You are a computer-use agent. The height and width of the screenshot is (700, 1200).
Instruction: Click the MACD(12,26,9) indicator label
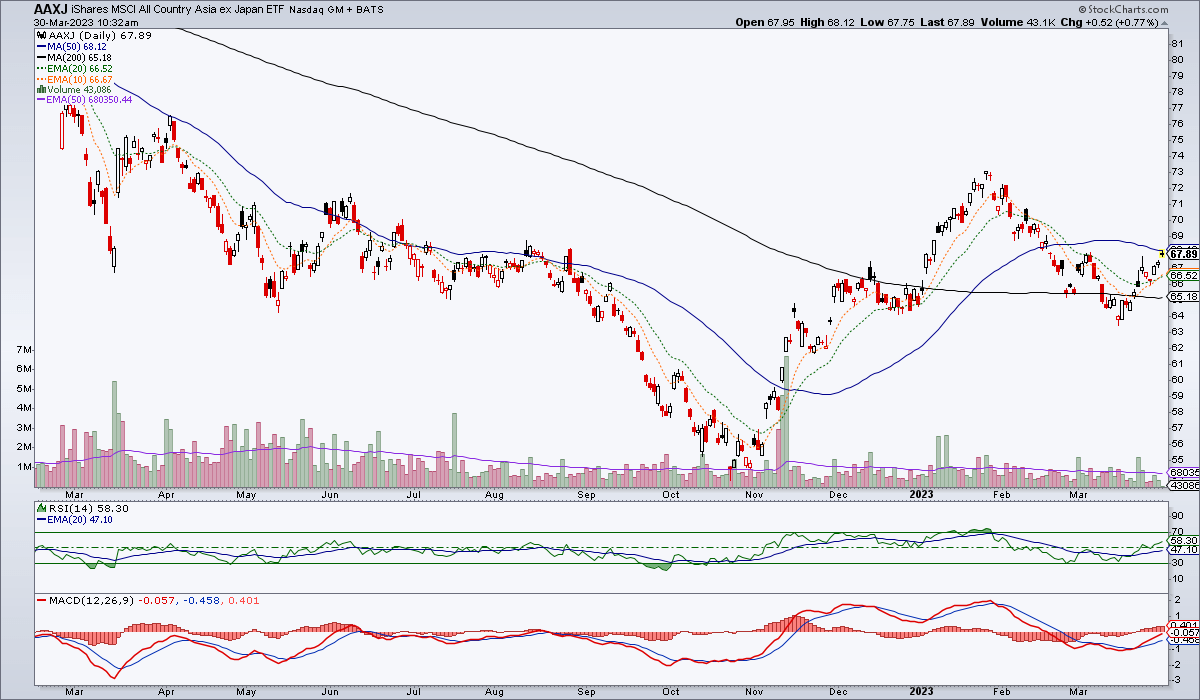coord(89,600)
